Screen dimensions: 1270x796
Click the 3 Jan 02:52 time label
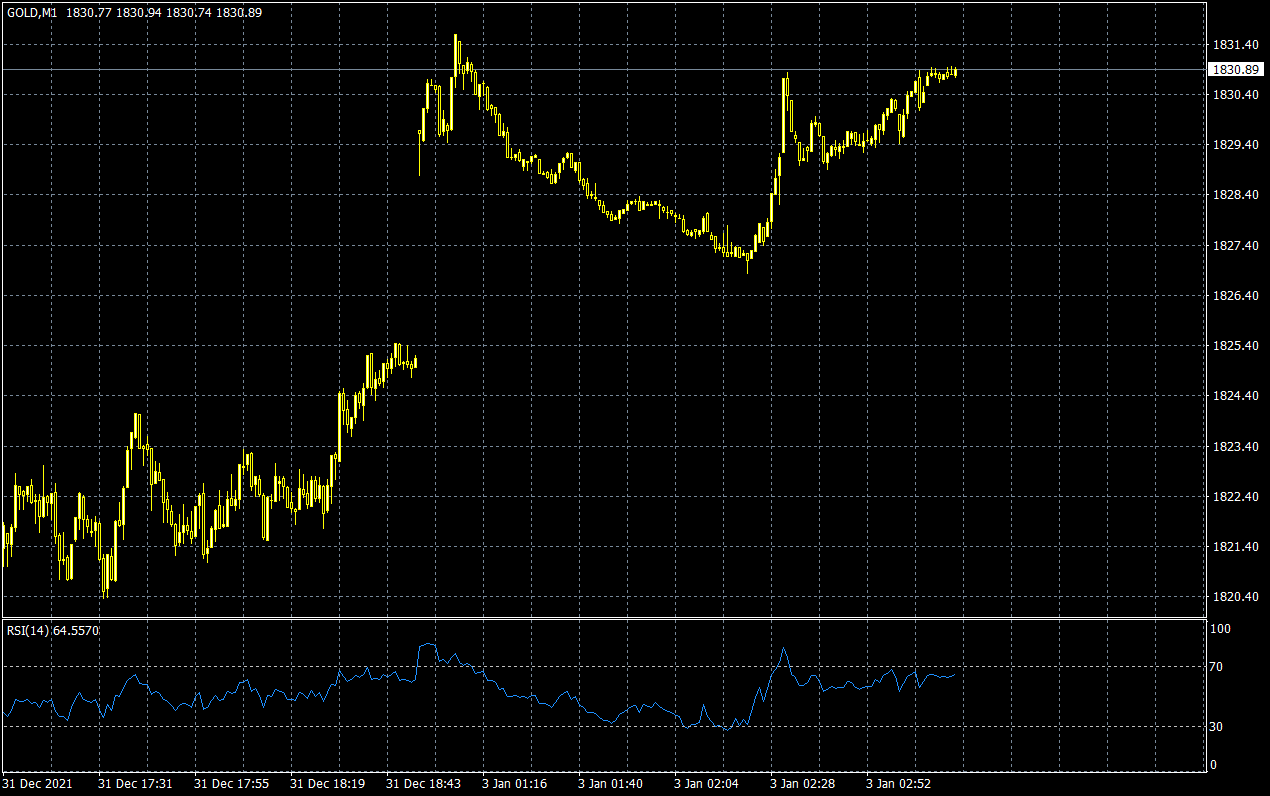tap(899, 783)
